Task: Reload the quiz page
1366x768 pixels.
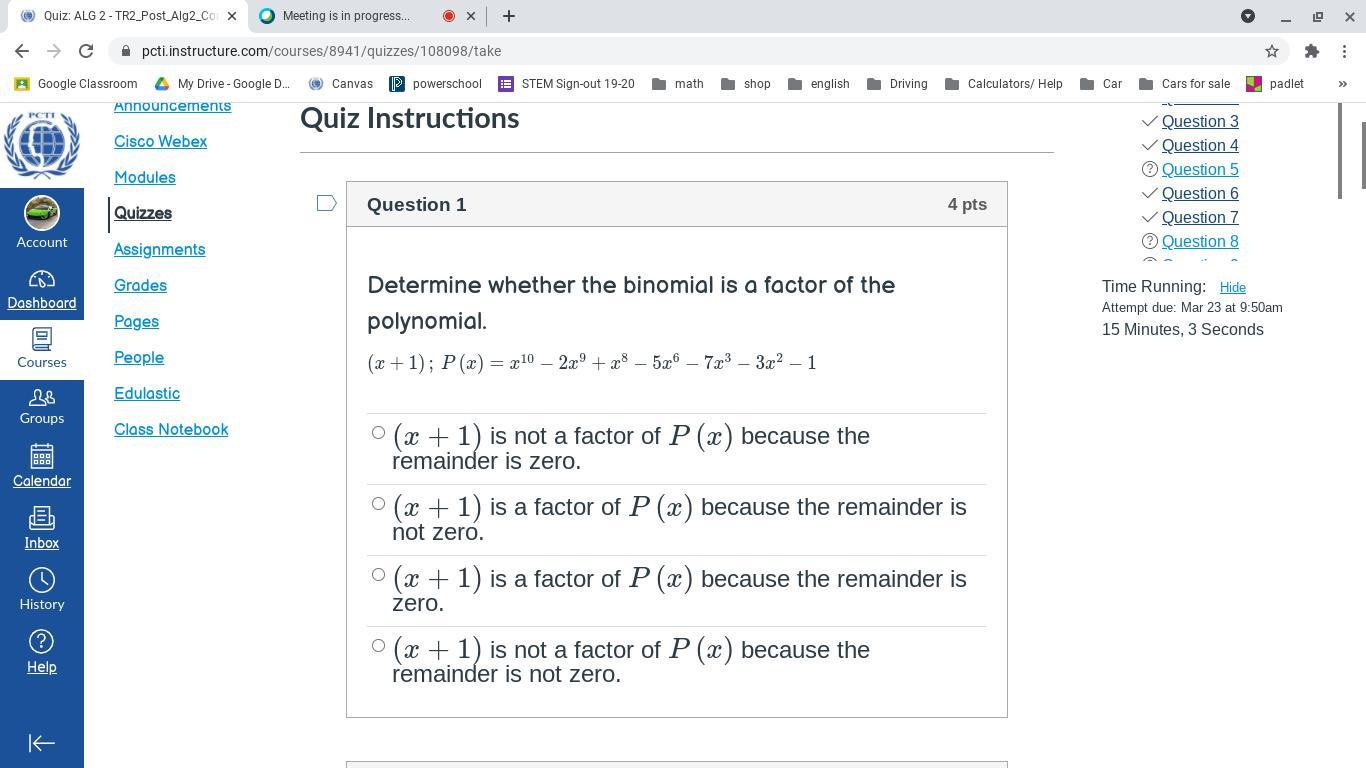Action: 86,51
